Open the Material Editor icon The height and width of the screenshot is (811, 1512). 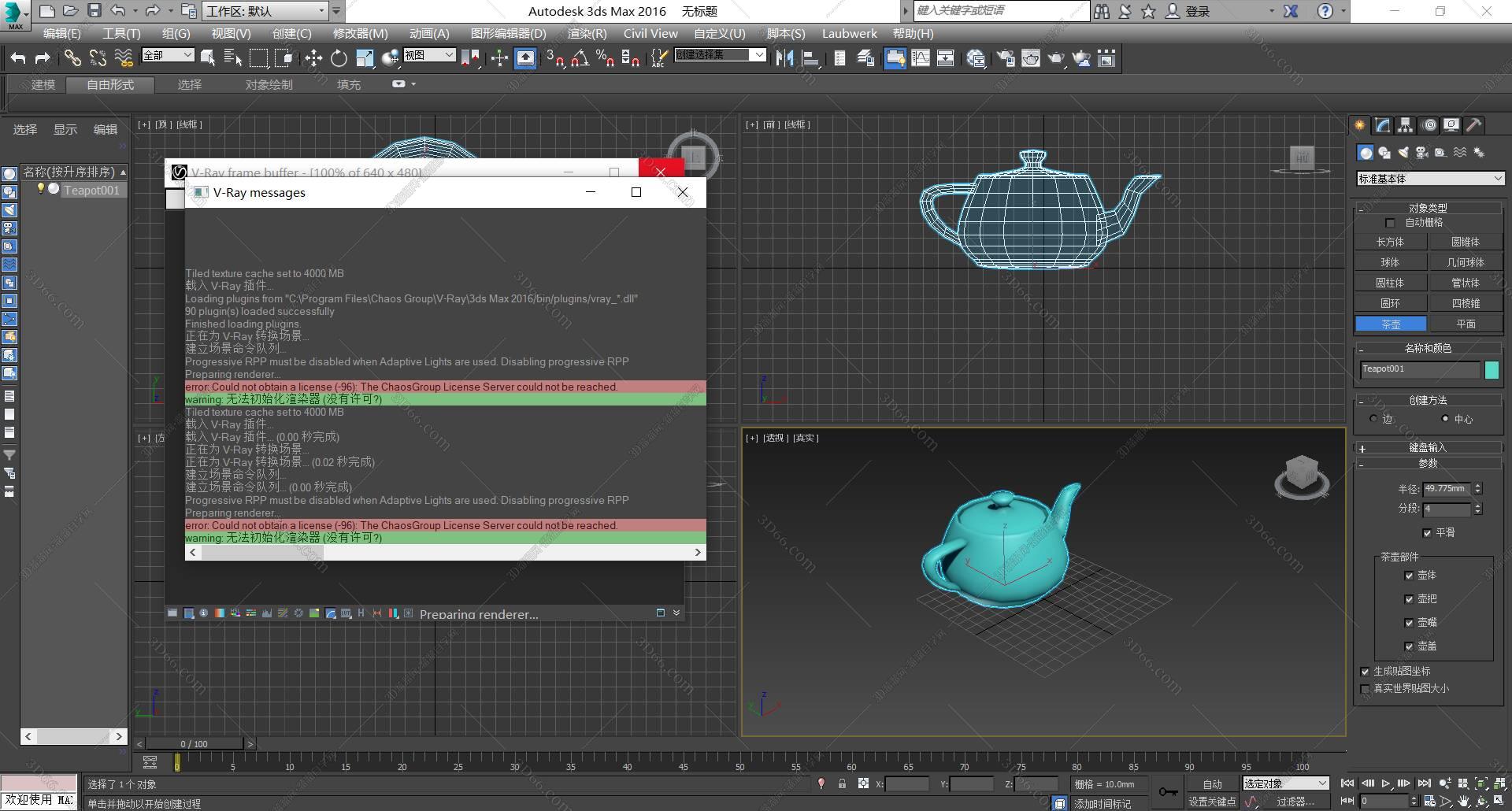[976, 58]
